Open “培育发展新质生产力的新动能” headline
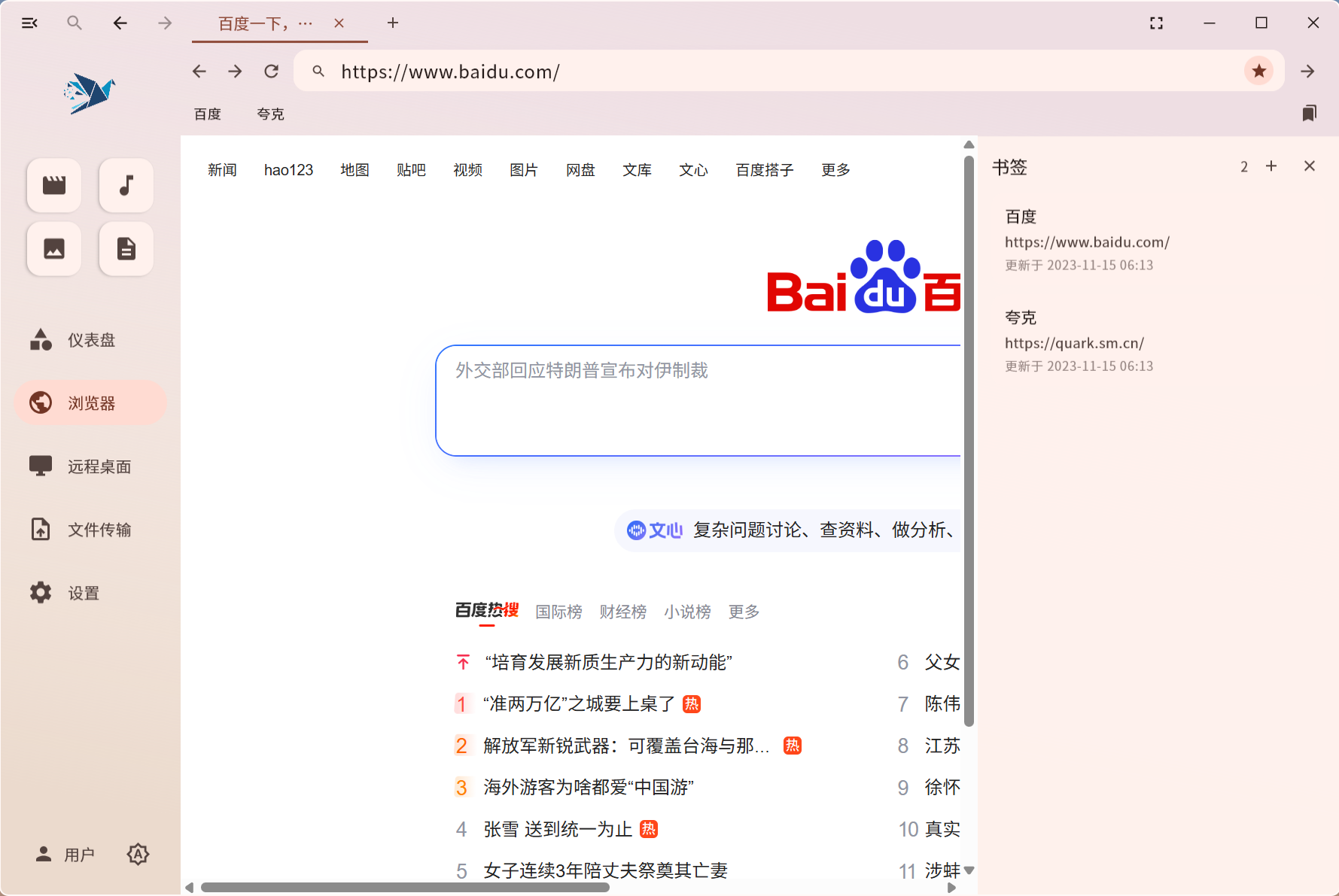1339x896 pixels. click(608, 662)
